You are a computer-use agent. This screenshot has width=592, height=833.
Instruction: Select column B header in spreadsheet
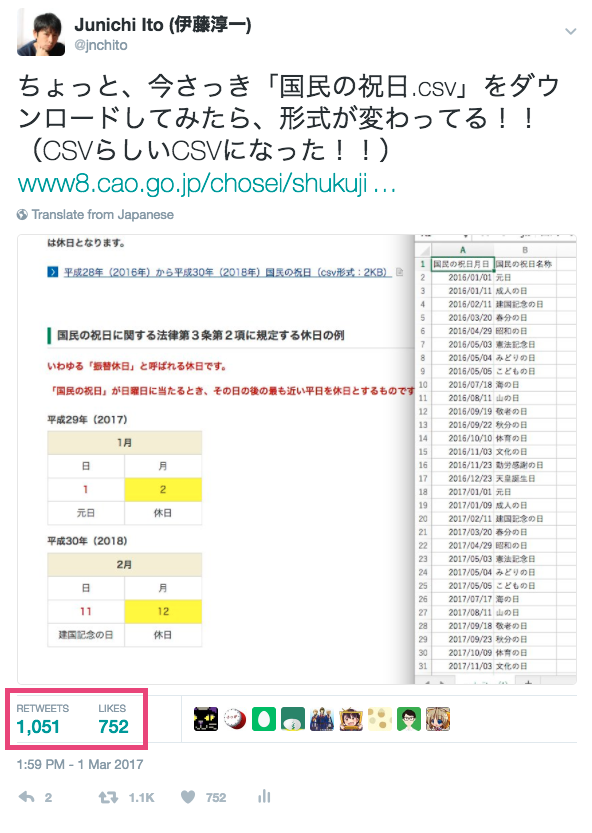pos(525,250)
